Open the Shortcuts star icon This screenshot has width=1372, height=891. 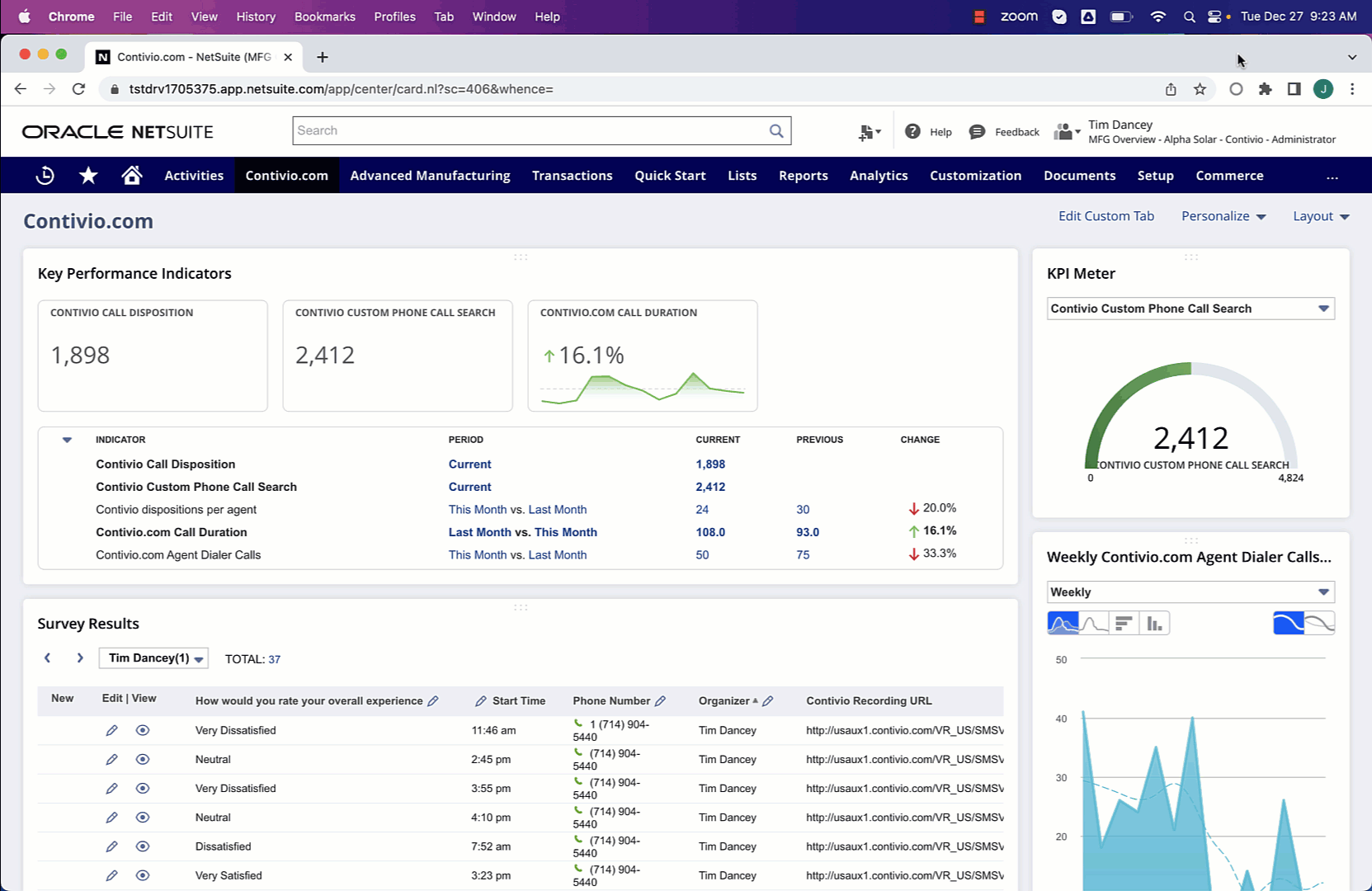coord(88,176)
